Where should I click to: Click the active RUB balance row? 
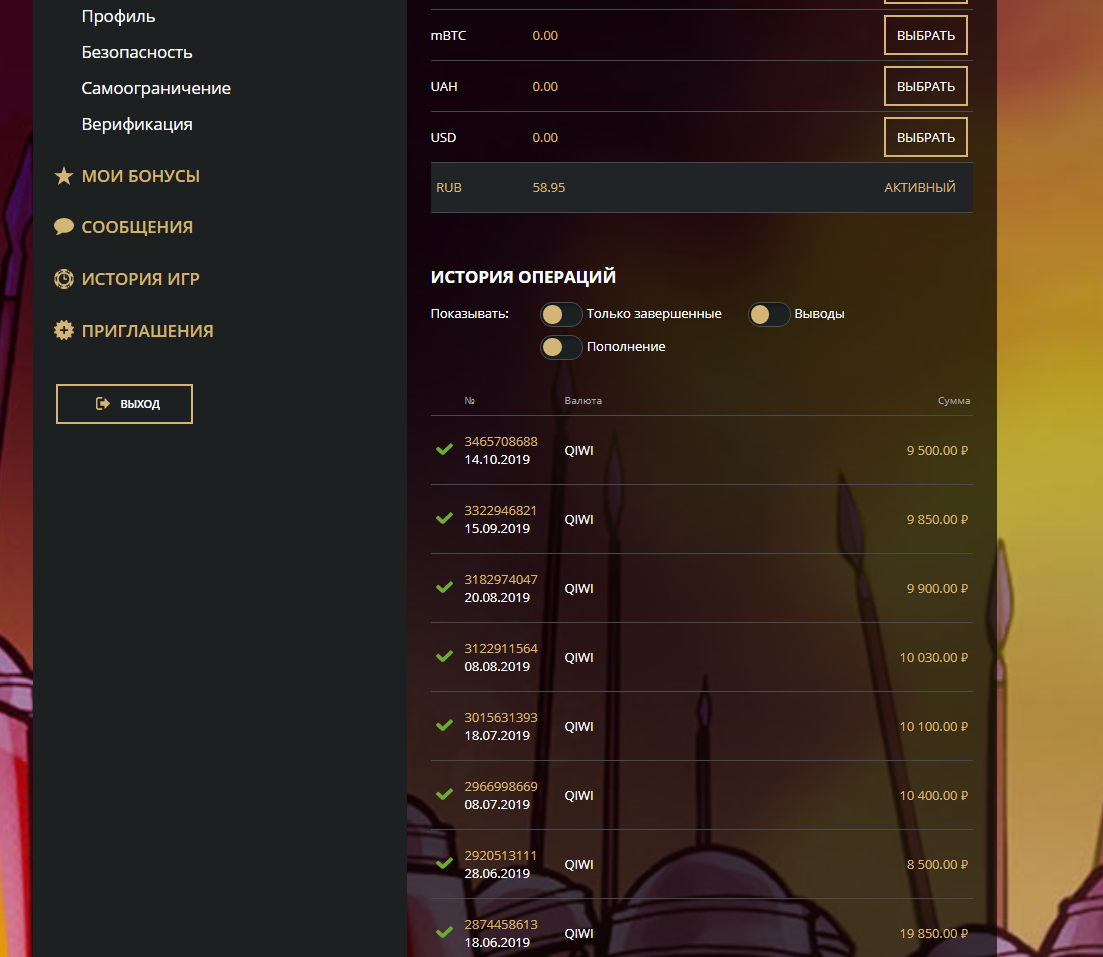coord(701,187)
